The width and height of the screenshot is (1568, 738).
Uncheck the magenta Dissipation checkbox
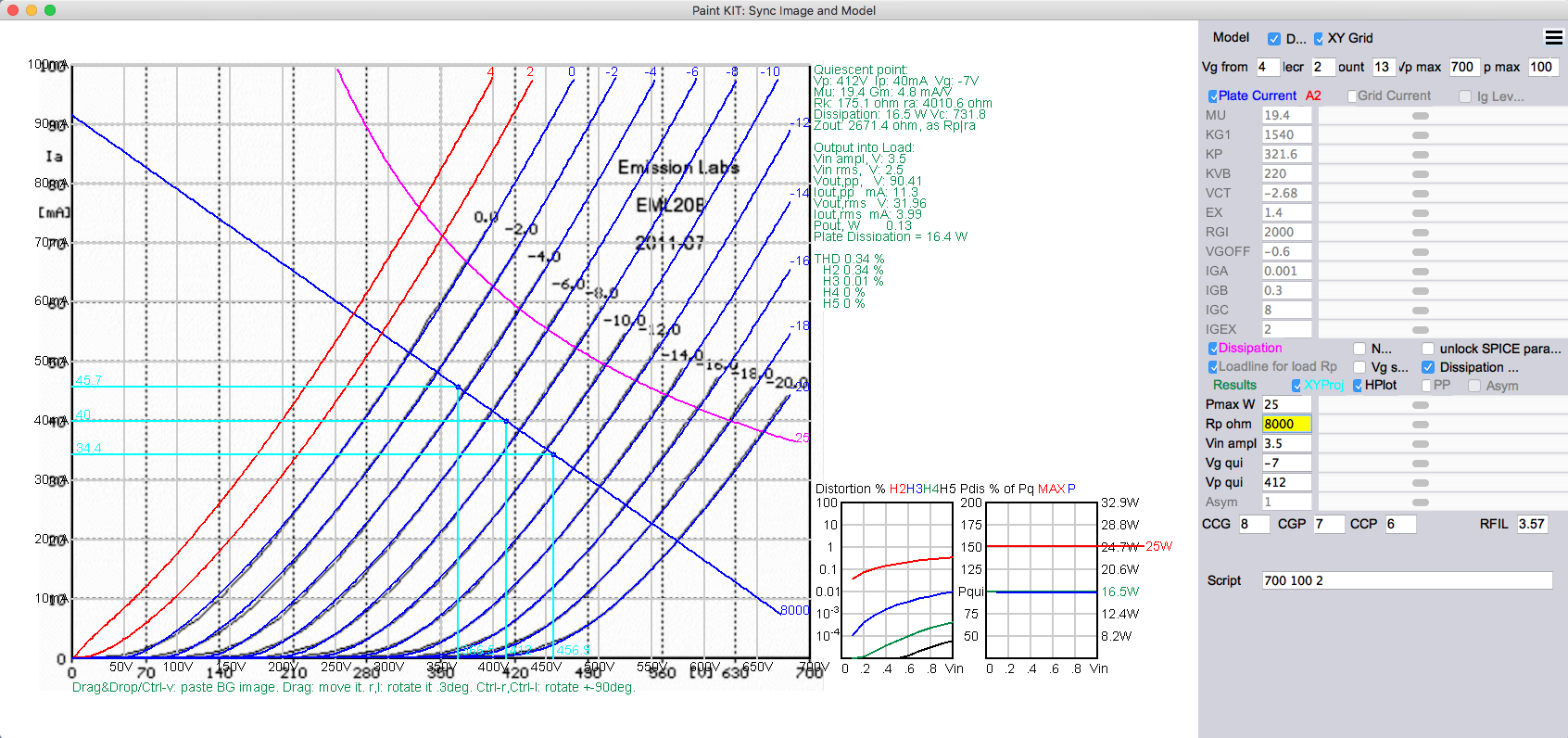[1213, 349]
